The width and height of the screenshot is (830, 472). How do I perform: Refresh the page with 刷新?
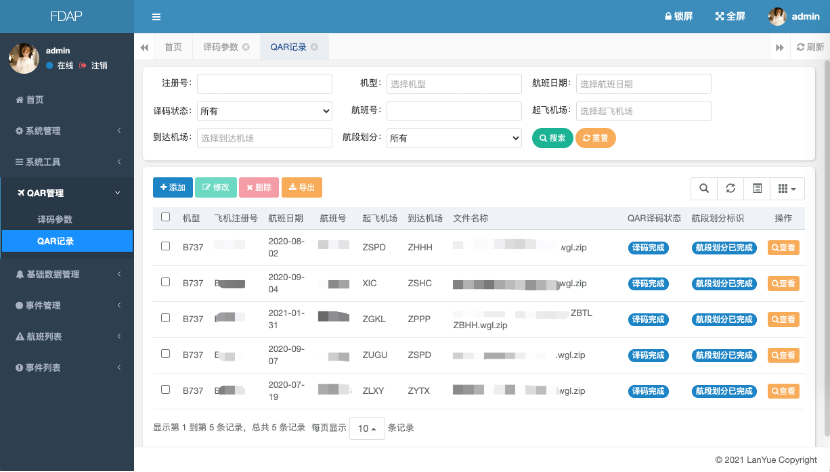(810, 47)
